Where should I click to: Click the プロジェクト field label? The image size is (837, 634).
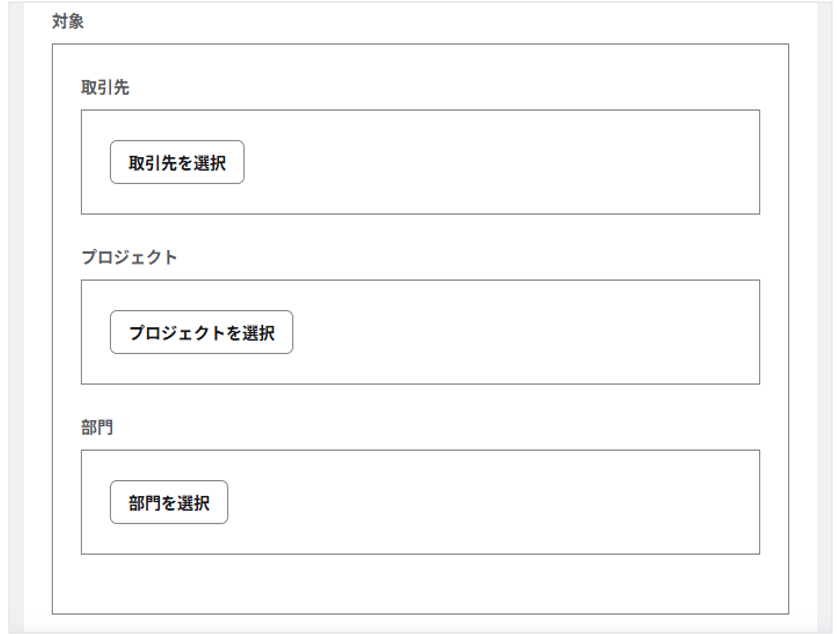pyautogui.click(x=129, y=257)
